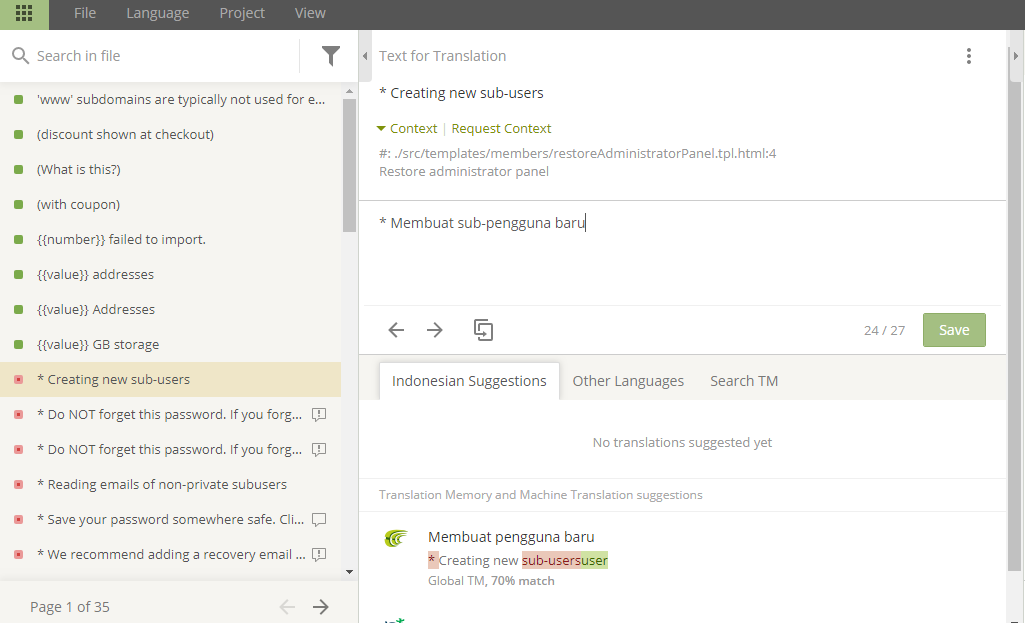Screen dimensions: 1025x623
Task: Open the three-dot options menu
Action: coord(968,56)
